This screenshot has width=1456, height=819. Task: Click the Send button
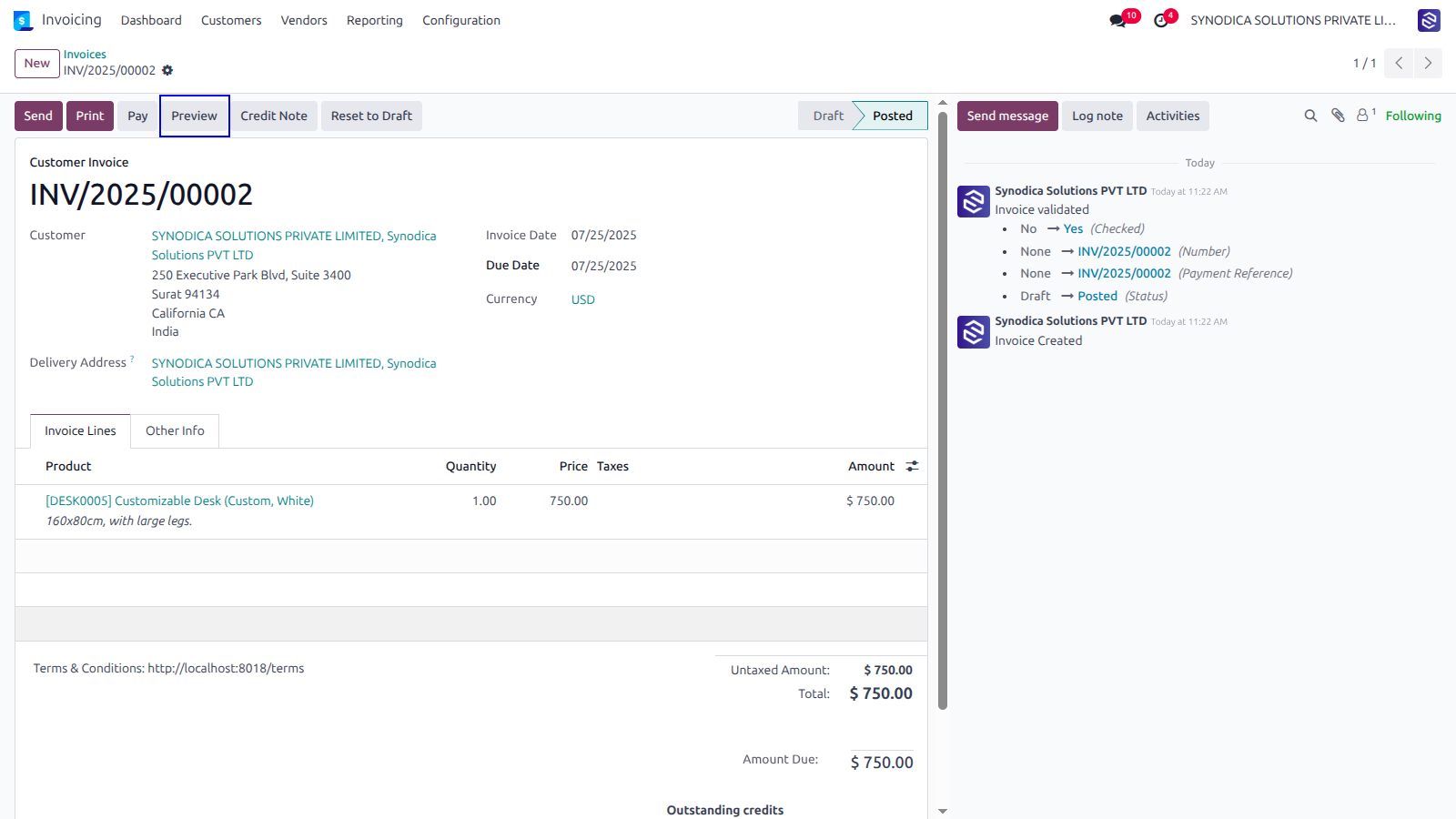(x=38, y=116)
